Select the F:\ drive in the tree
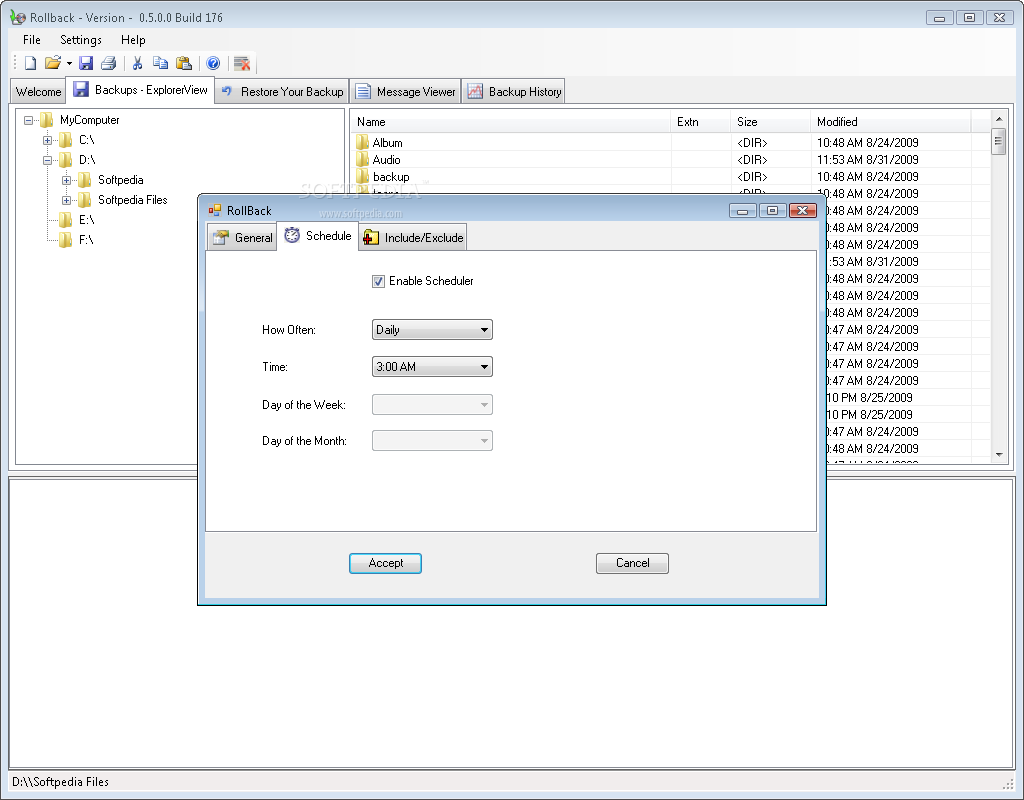 coord(86,240)
